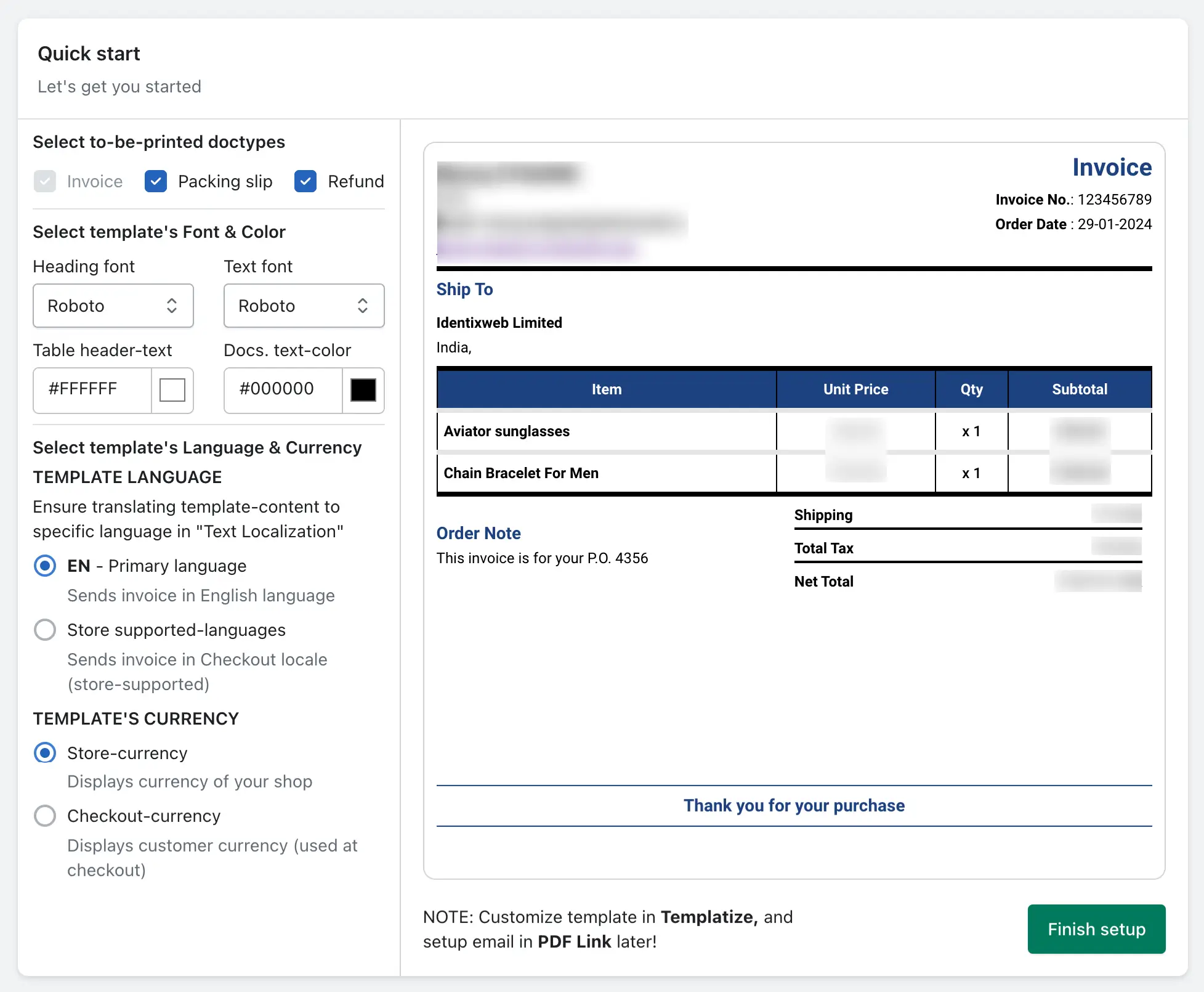
Task: Click the white Table header-text color swatch
Action: 172,390
